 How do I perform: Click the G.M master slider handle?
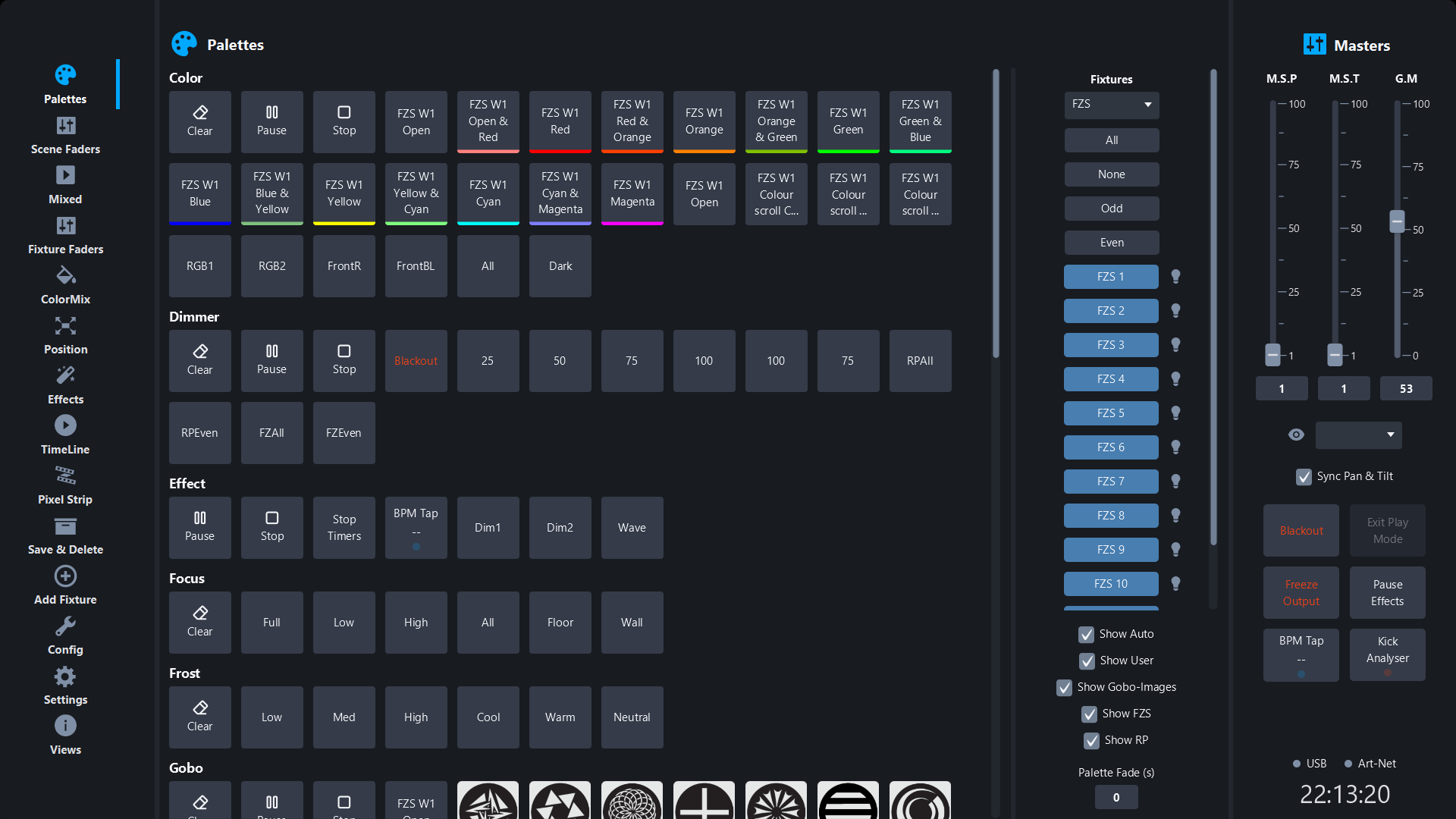tap(1397, 221)
